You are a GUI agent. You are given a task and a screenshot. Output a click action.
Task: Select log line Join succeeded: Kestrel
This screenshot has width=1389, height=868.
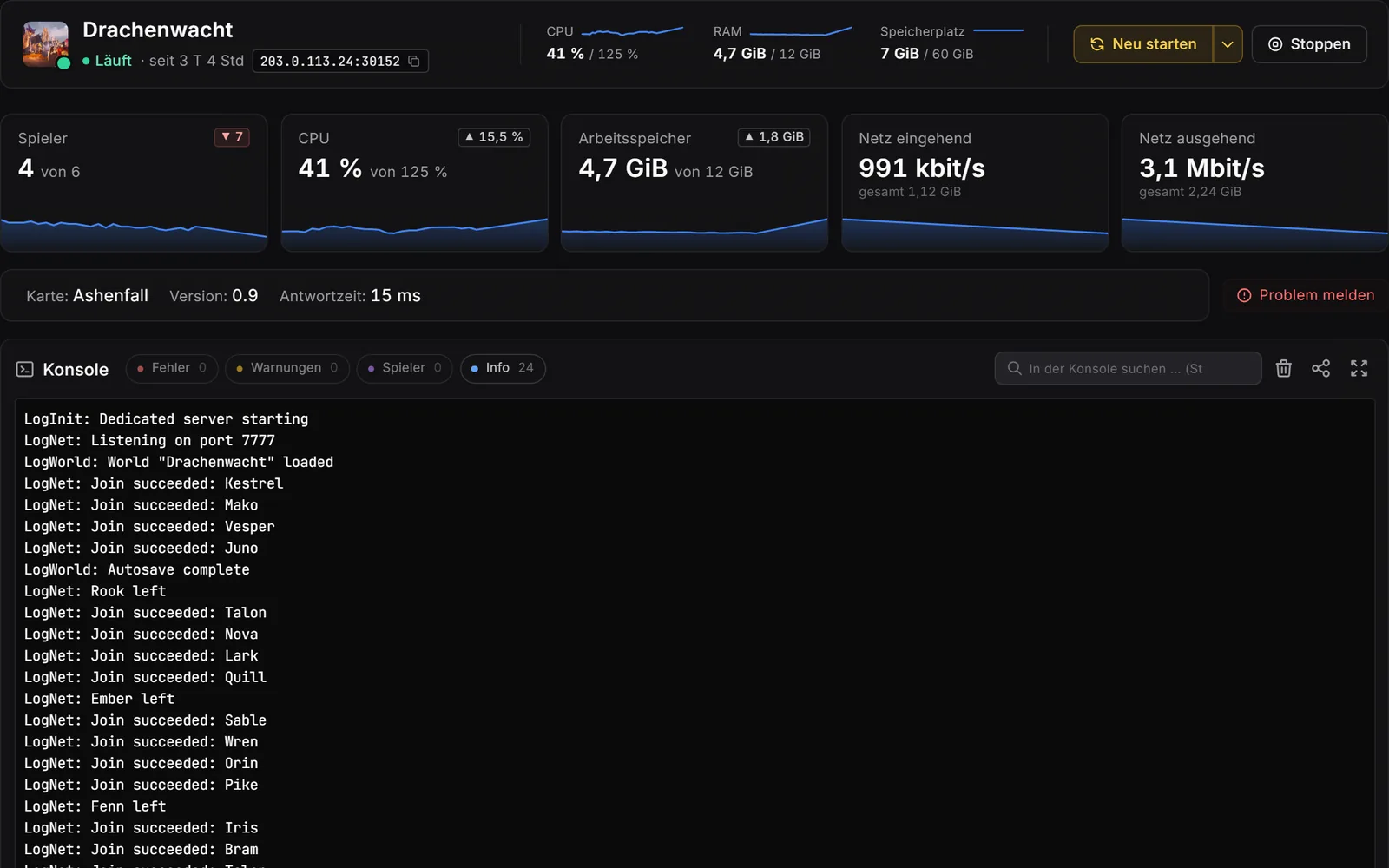(x=154, y=483)
